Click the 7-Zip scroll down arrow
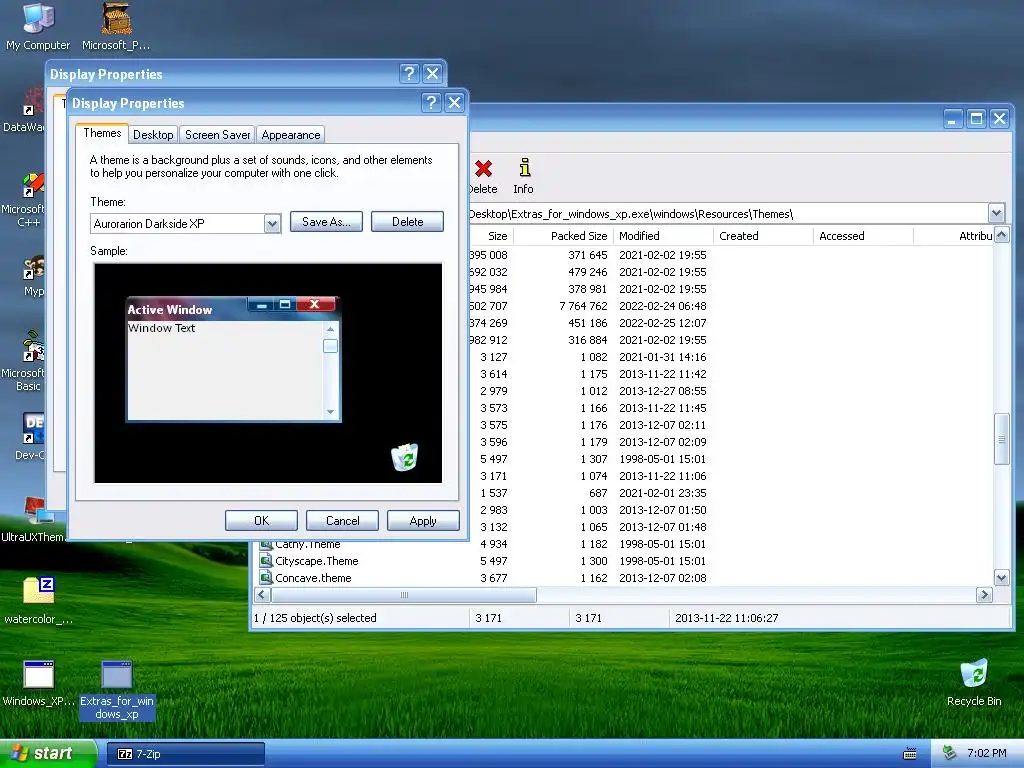This screenshot has width=1024, height=768. pyautogui.click(x=1001, y=577)
